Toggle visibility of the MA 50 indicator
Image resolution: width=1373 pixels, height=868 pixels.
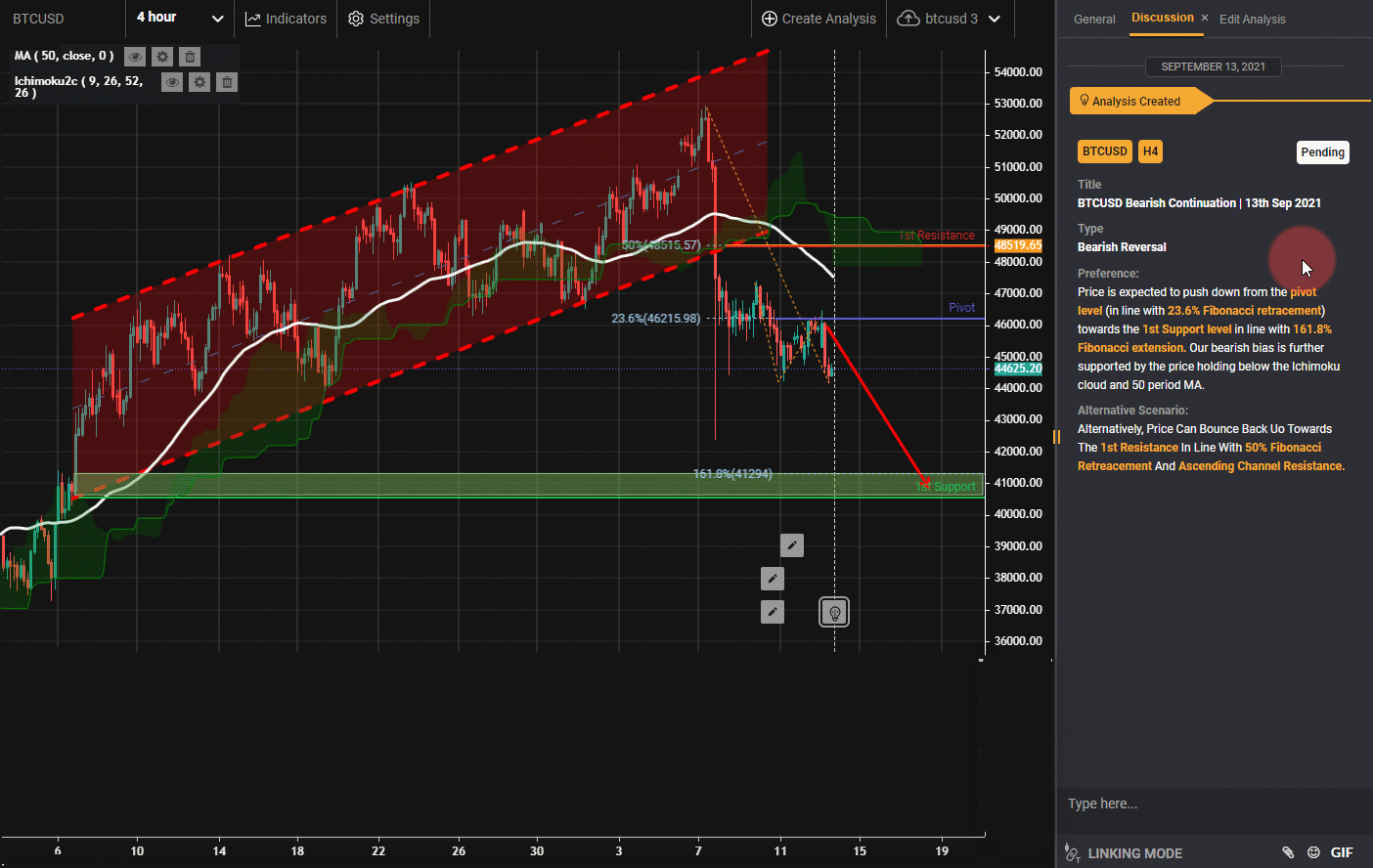(x=135, y=57)
